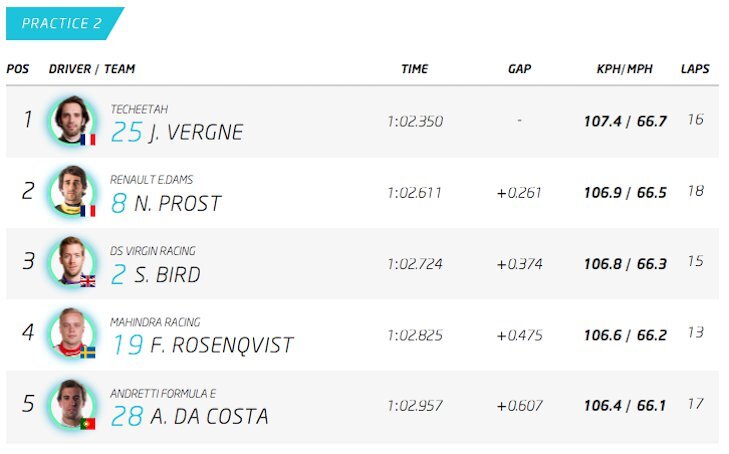Image resolution: width=729 pixels, height=454 pixels.
Task: Click the Portuguese flag beside Da Costa
Action: 88,424
